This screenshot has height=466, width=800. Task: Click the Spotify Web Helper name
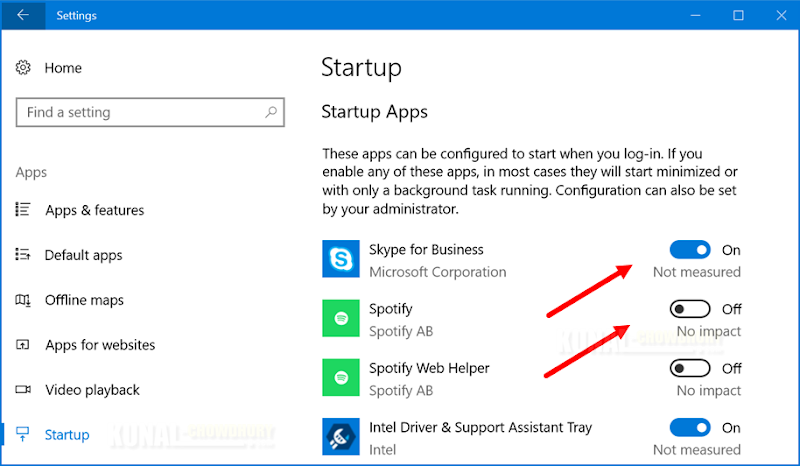click(x=429, y=368)
